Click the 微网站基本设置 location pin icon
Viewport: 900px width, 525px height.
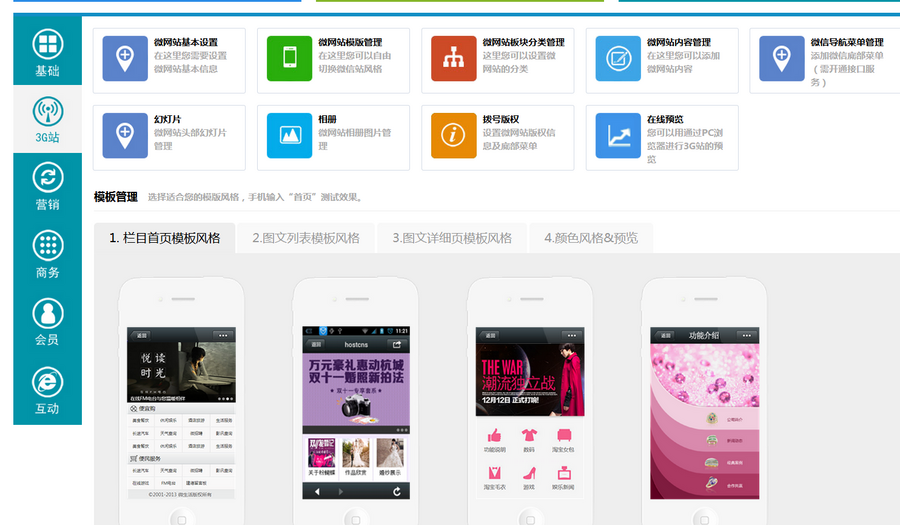point(125,59)
